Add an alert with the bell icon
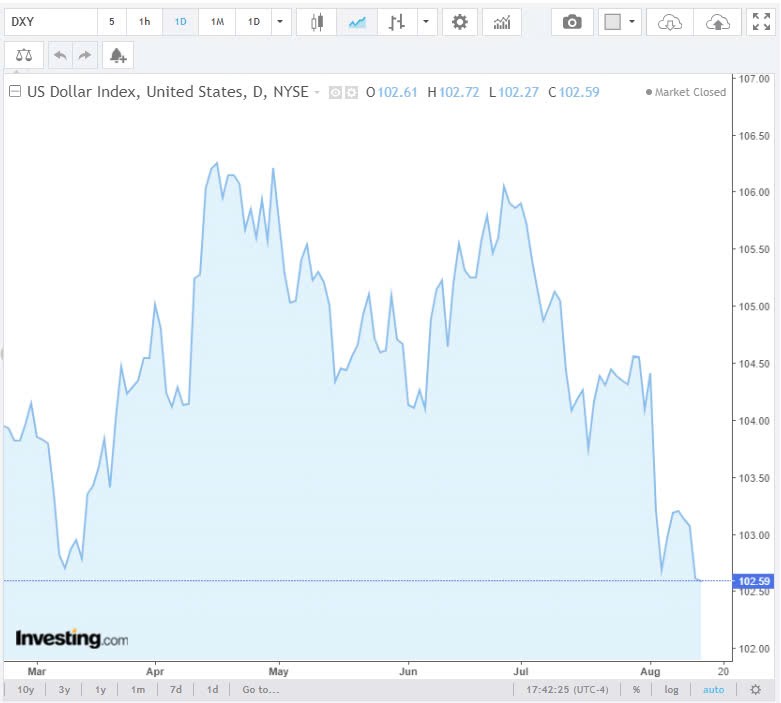 click(118, 55)
